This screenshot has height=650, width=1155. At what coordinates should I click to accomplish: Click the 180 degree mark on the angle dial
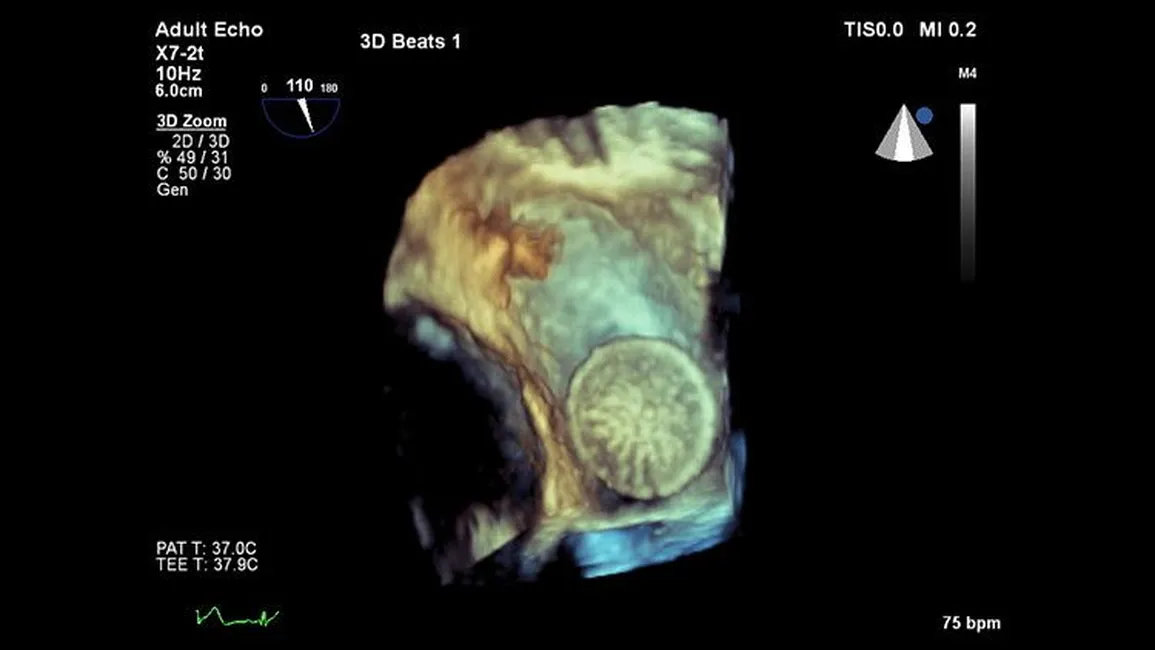tap(329, 88)
